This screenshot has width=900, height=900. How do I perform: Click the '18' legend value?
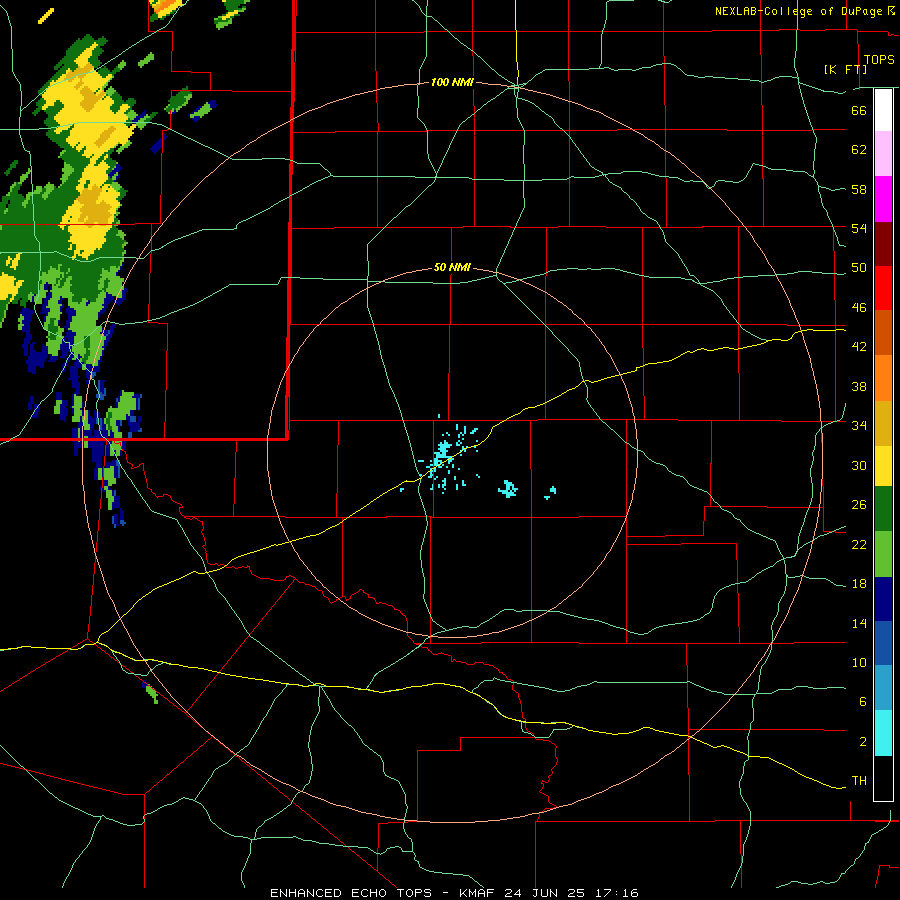pyautogui.click(x=859, y=584)
